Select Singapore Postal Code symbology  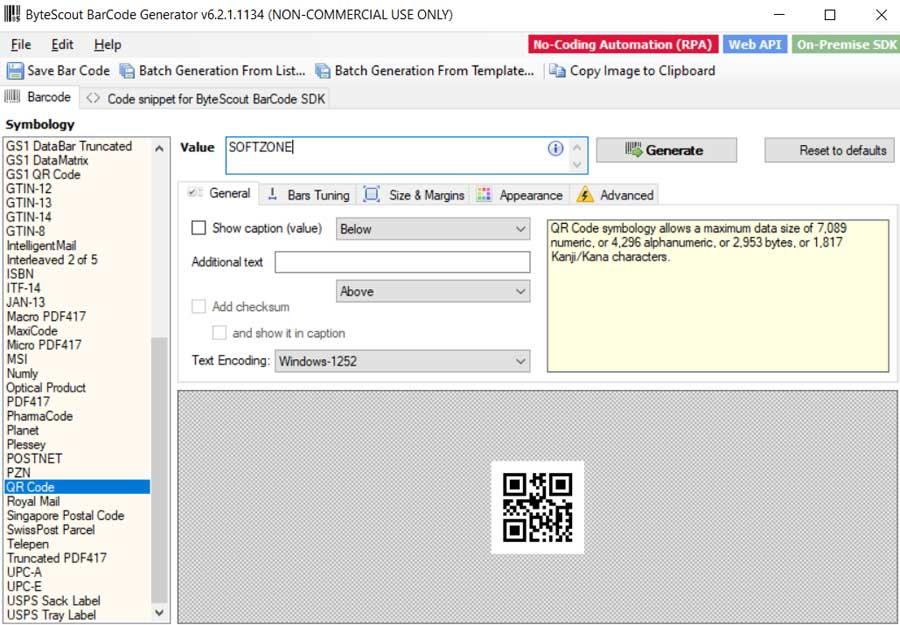point(65,515)
